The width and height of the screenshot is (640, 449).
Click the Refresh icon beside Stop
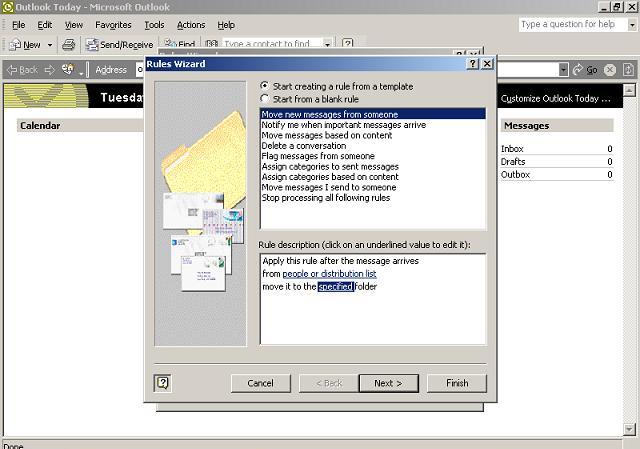tap(628, 70)
